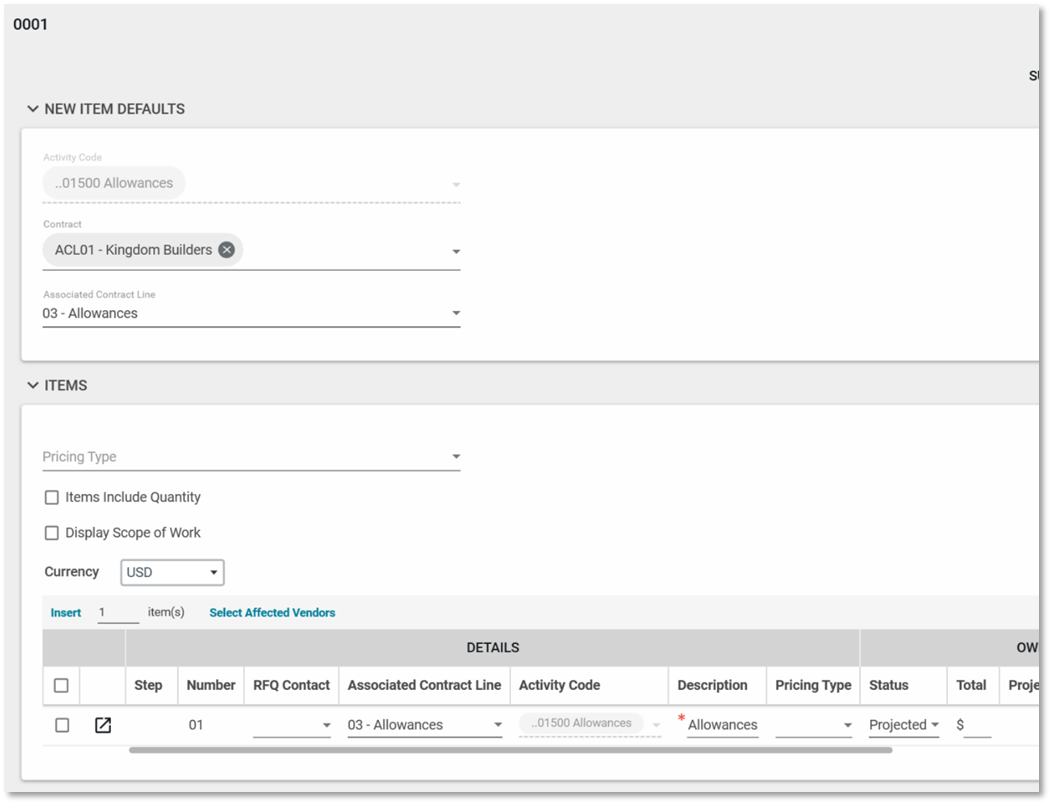Open the Contract dropdown arrow
Screen dimensions: 1051x804
pos(456,251)
